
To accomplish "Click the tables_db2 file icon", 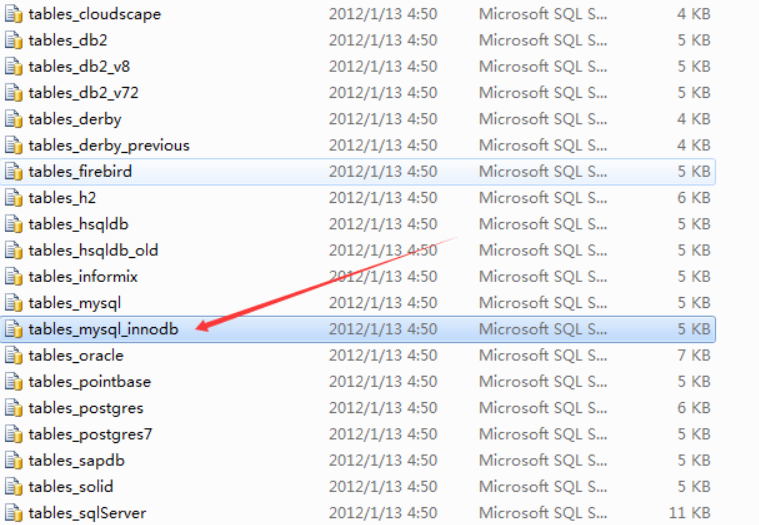I will (x=14, y=40).
